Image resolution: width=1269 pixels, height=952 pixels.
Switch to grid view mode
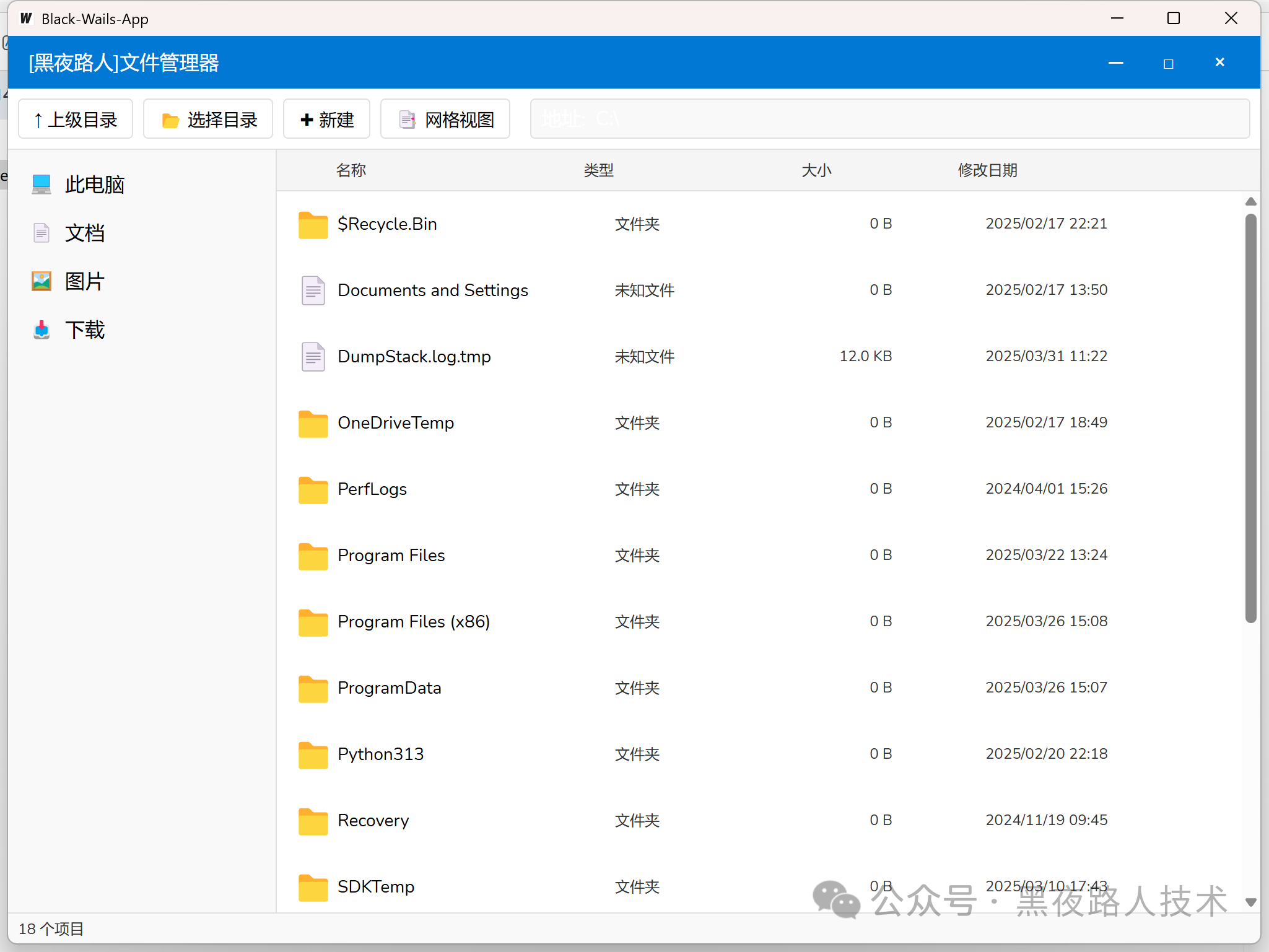(x=445, y=120)
